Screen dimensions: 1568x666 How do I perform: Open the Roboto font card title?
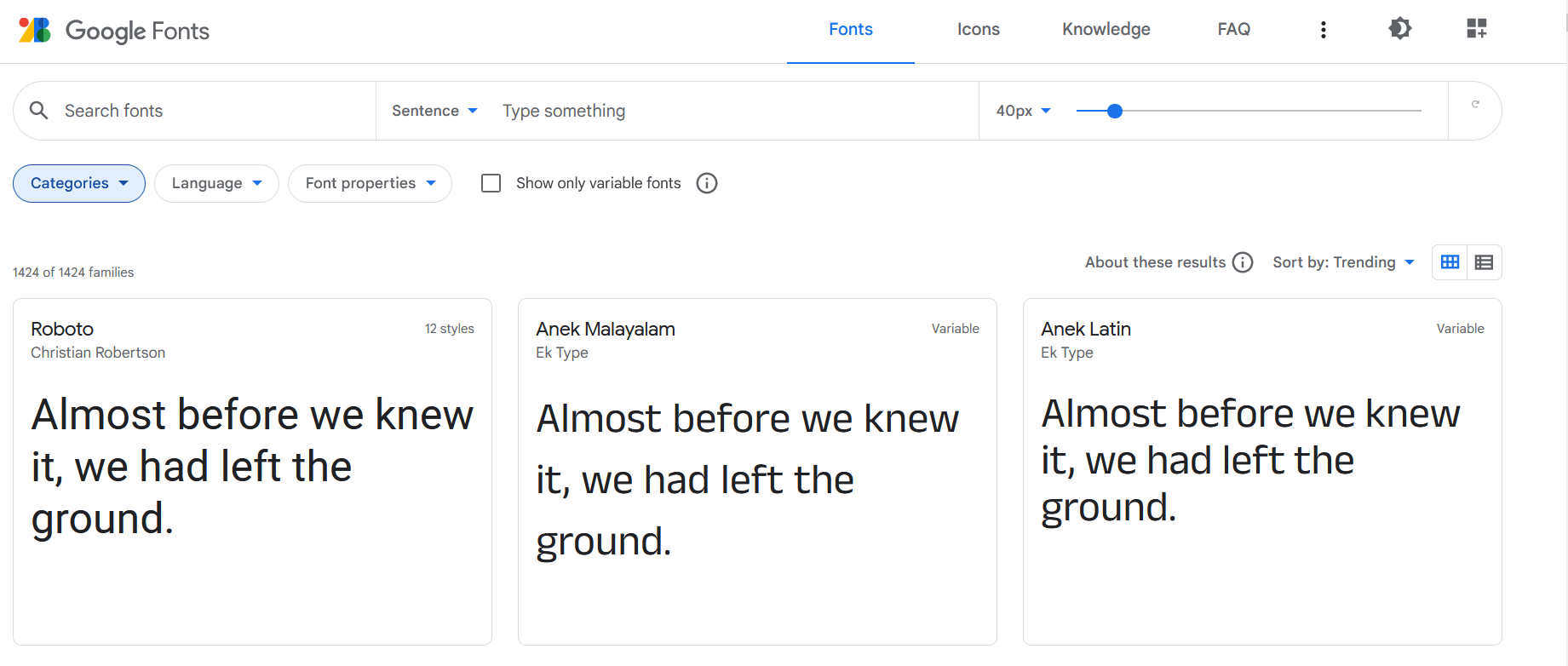pos(62,329)
